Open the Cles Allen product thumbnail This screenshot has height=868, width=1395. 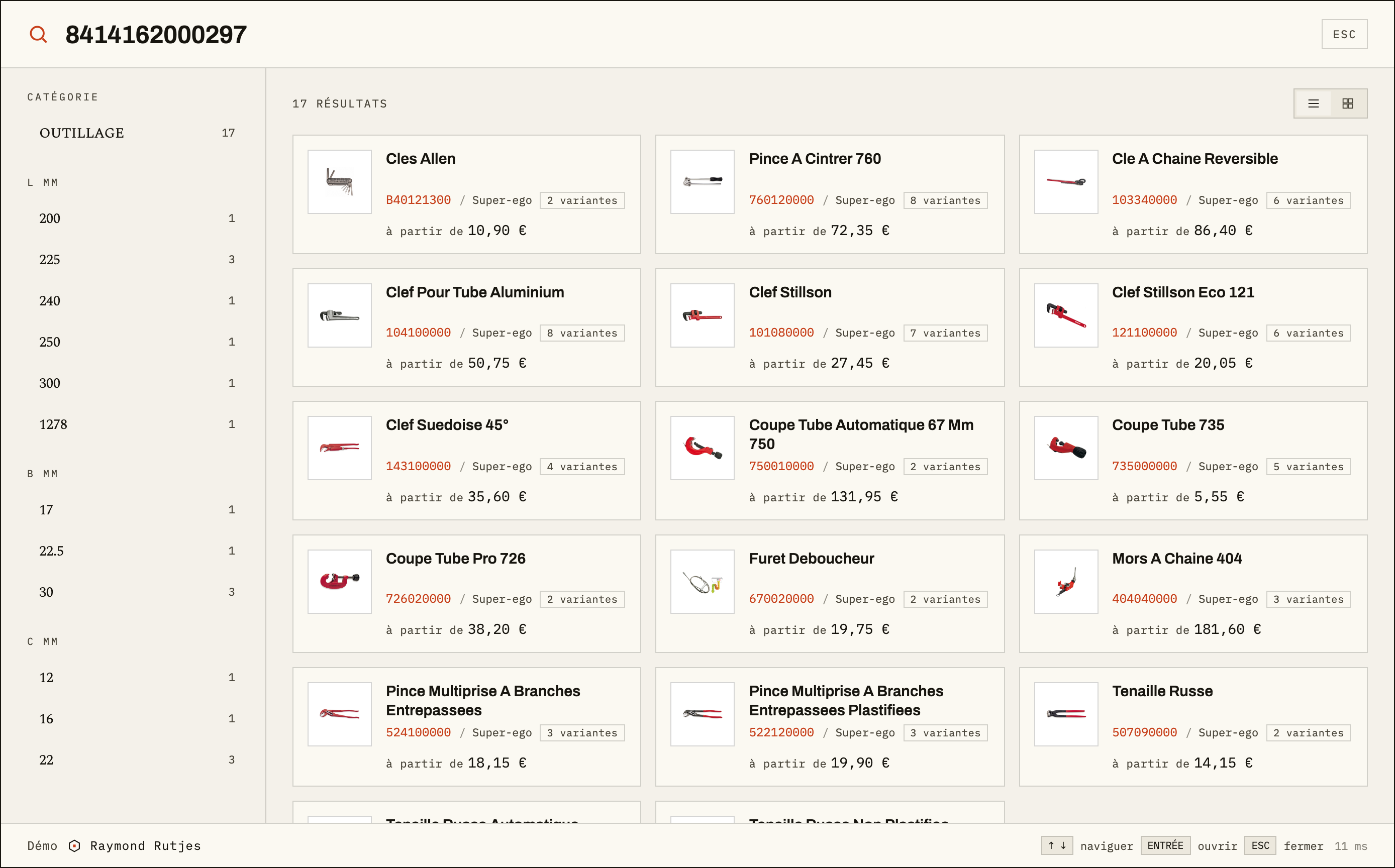339,182
